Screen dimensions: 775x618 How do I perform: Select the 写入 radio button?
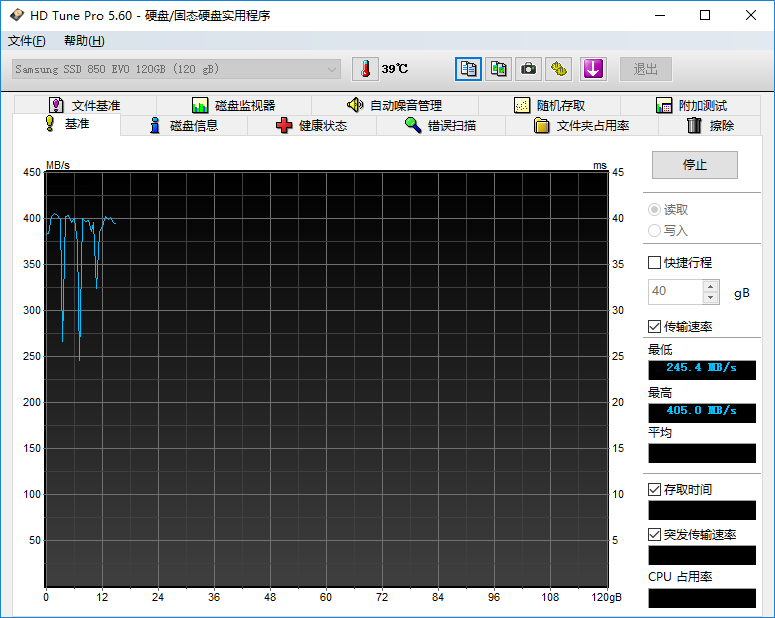655,230
